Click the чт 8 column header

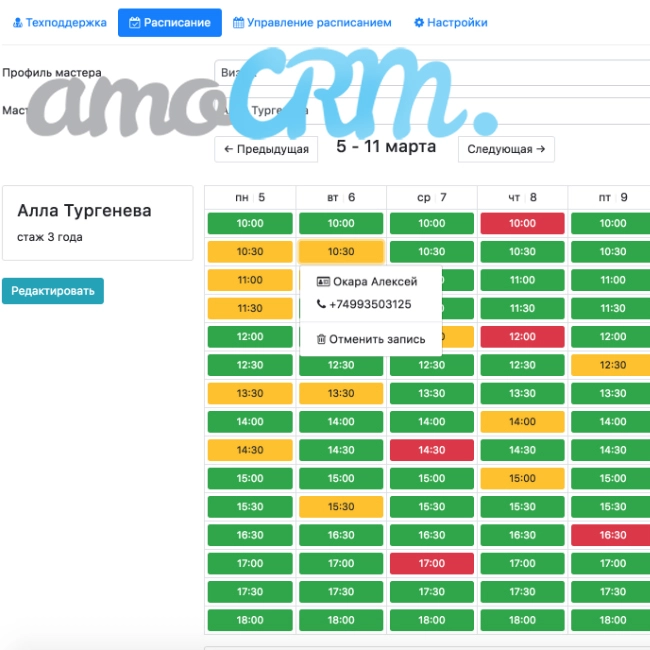(522, 198)
